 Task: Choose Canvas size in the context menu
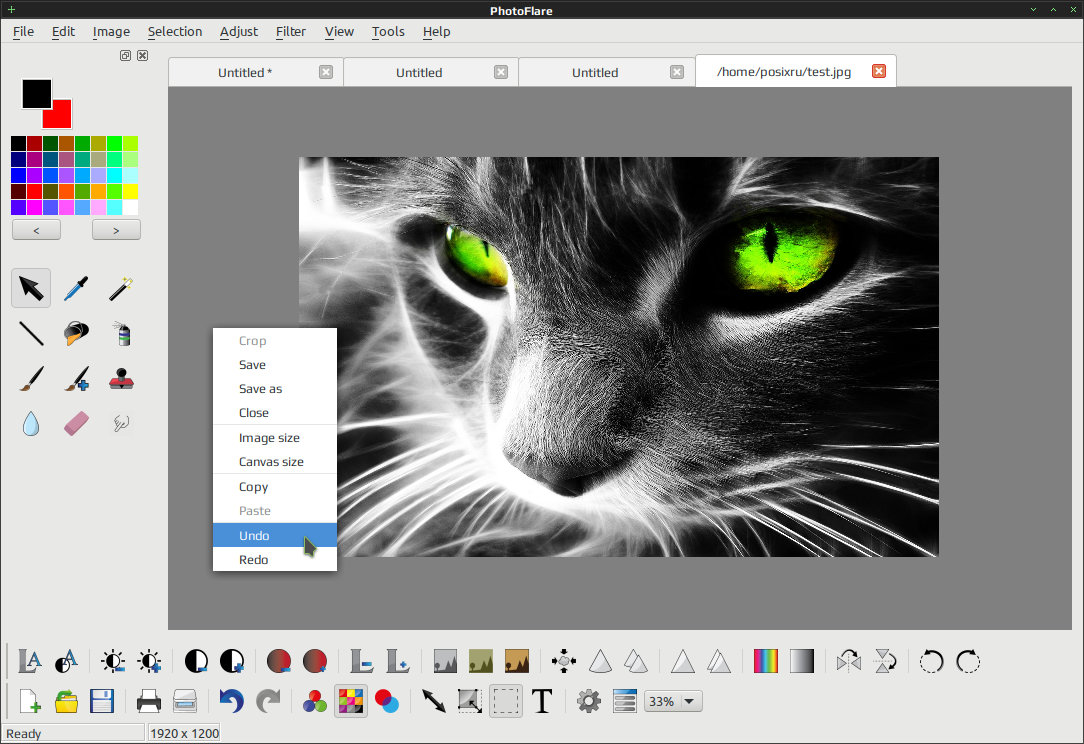tap(274, 461)
